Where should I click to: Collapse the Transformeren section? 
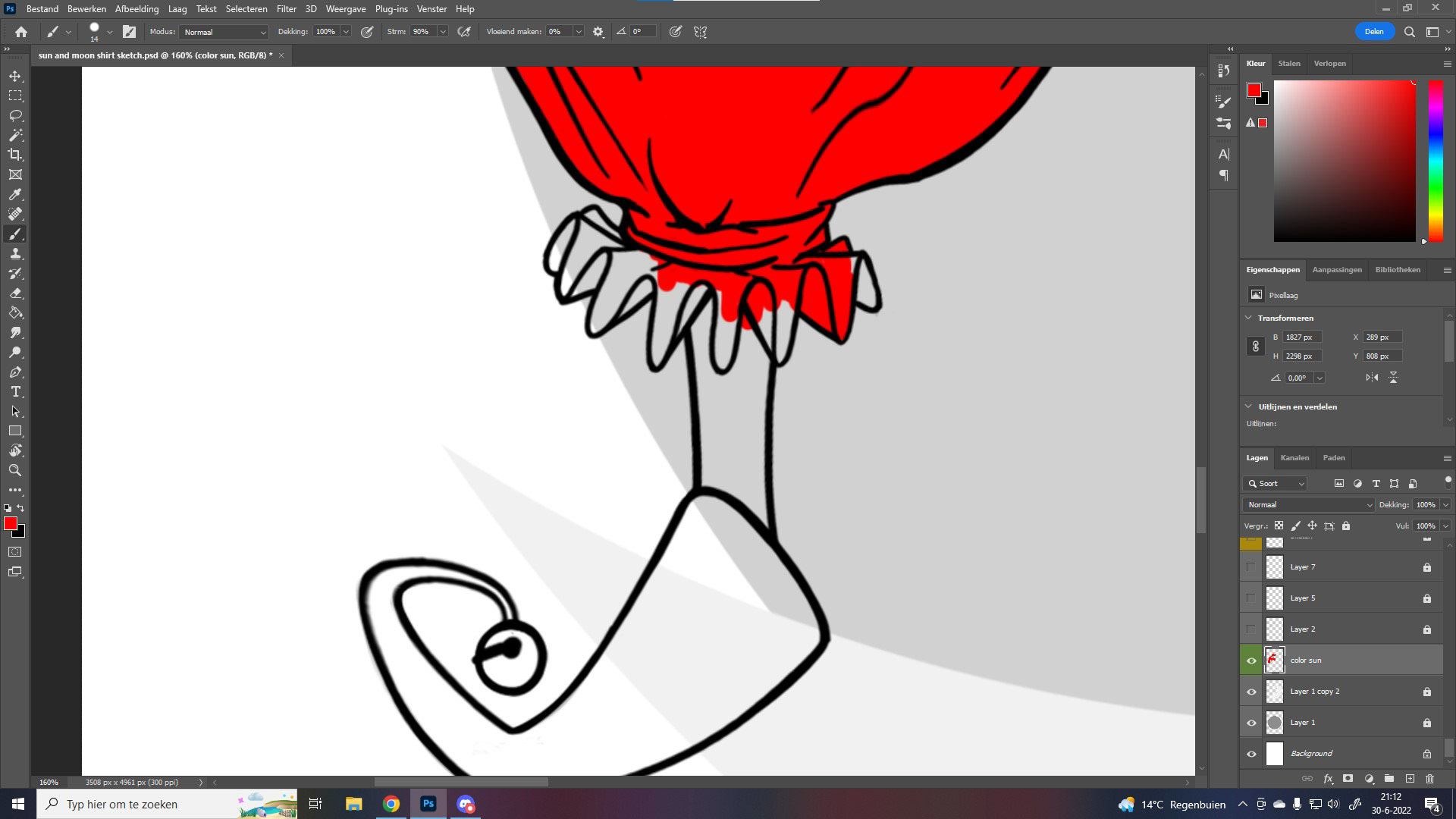[x=1249, y=318]
